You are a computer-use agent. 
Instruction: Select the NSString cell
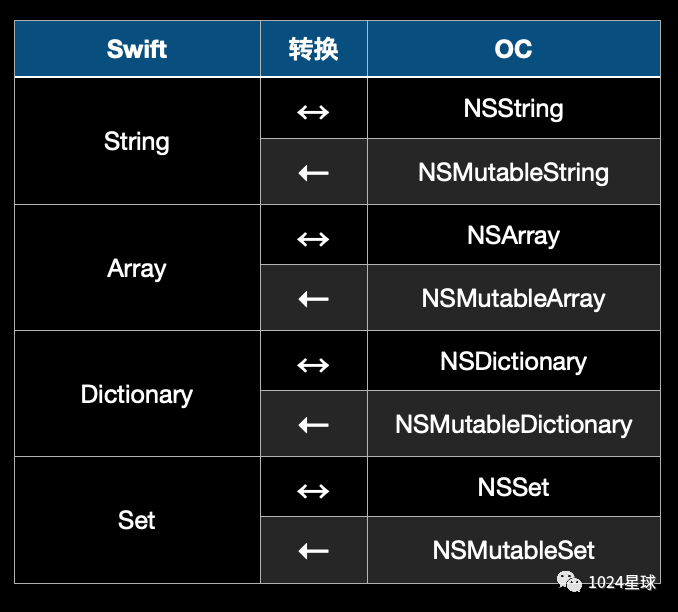pyautogui.click(x=514, y=108)
